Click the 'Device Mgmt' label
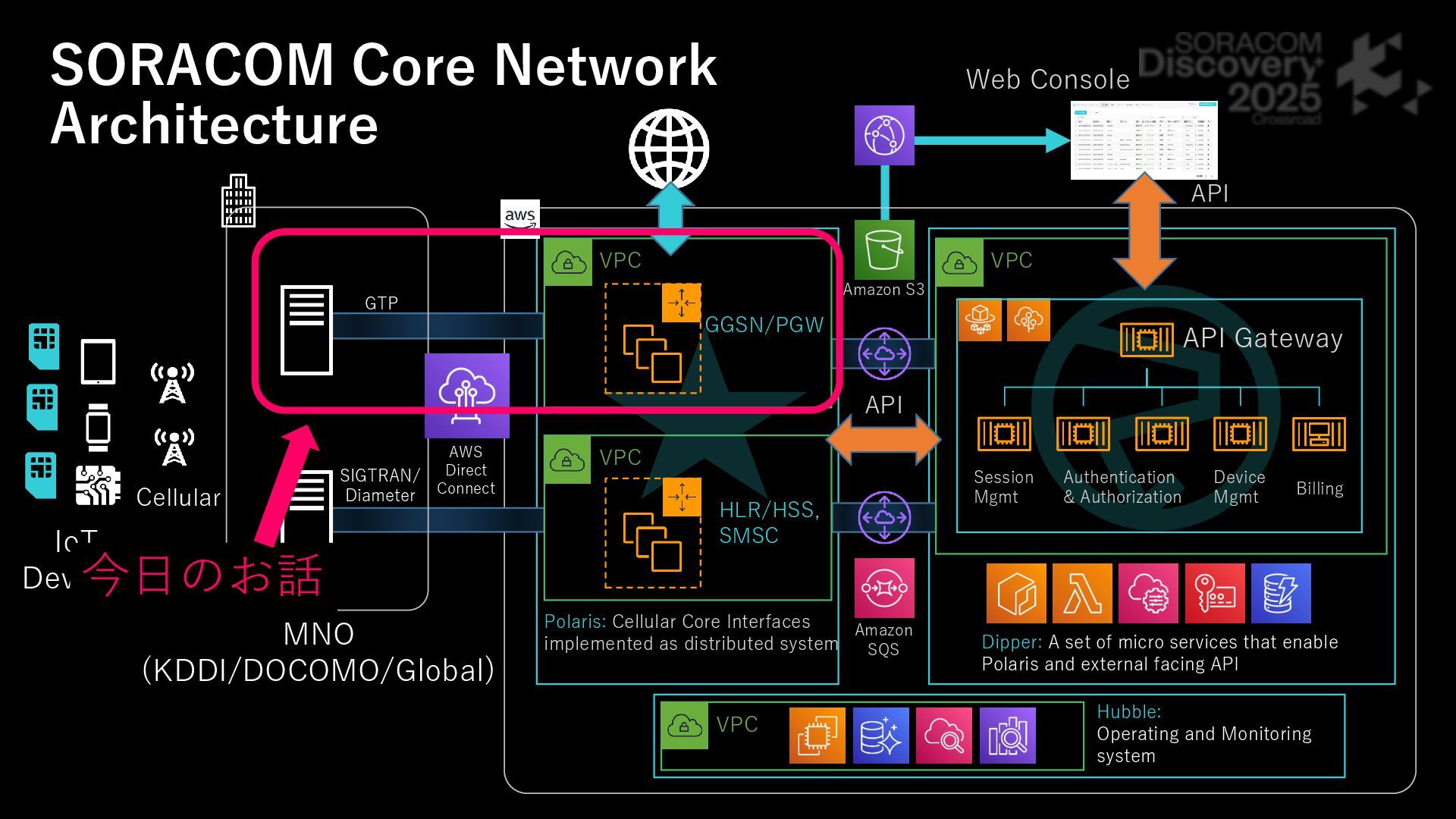This screenshot has height=819, width=1456. pos(1239,487)
